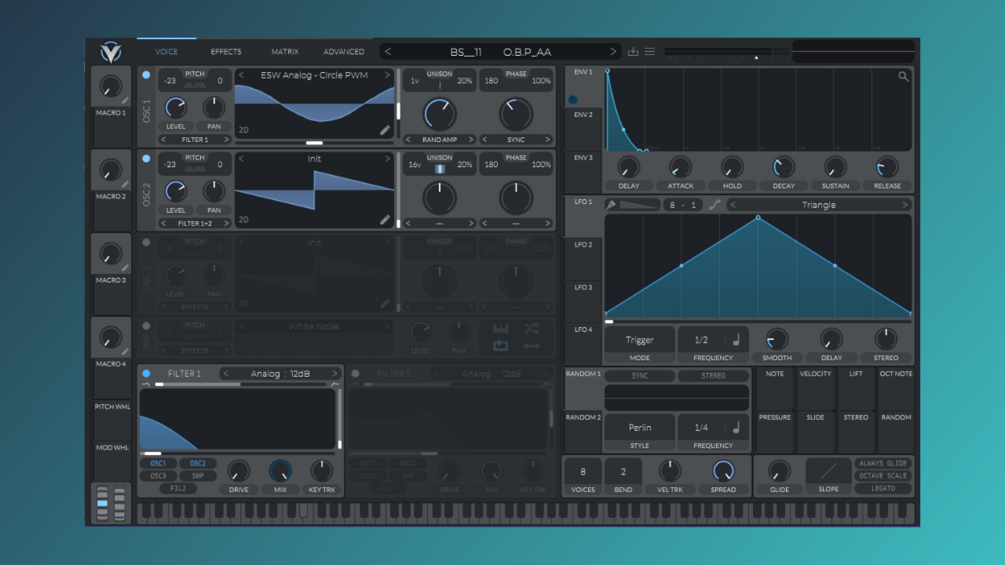Open OSC 1 Filter 1 routing selector
1005x565 pixels.
195,140
